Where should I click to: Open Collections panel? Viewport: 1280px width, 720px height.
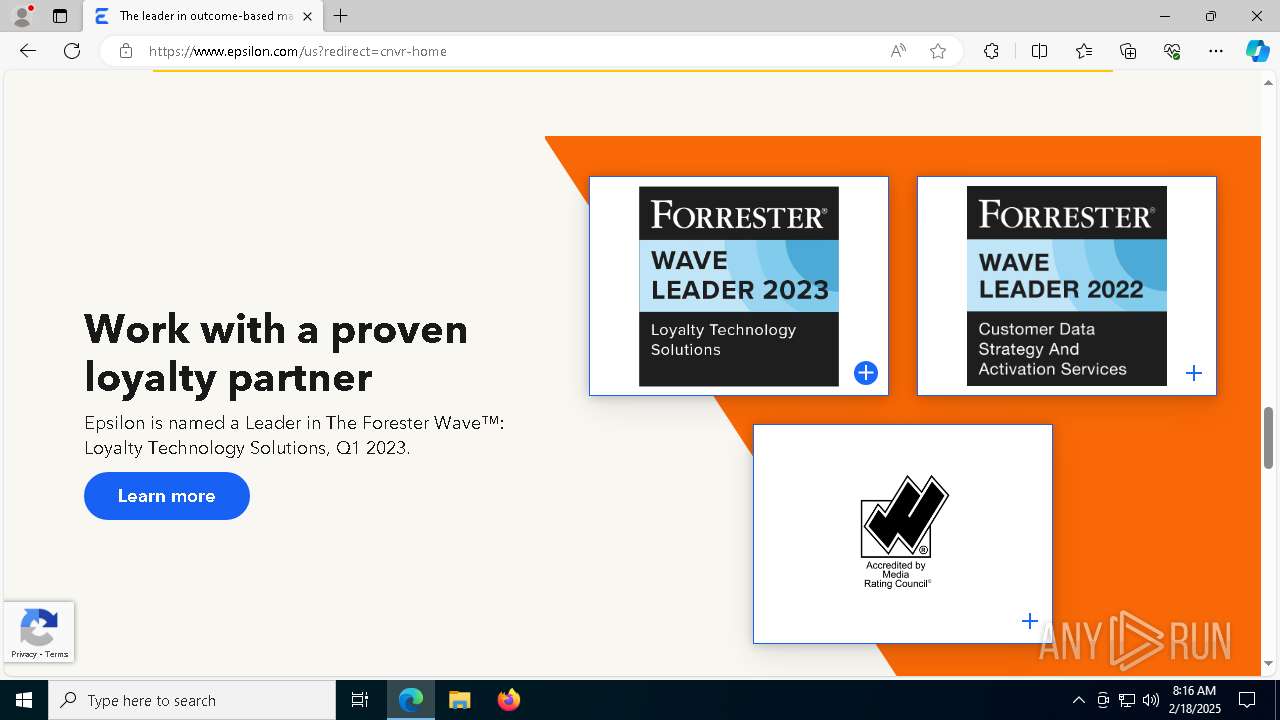(1128, 51)
